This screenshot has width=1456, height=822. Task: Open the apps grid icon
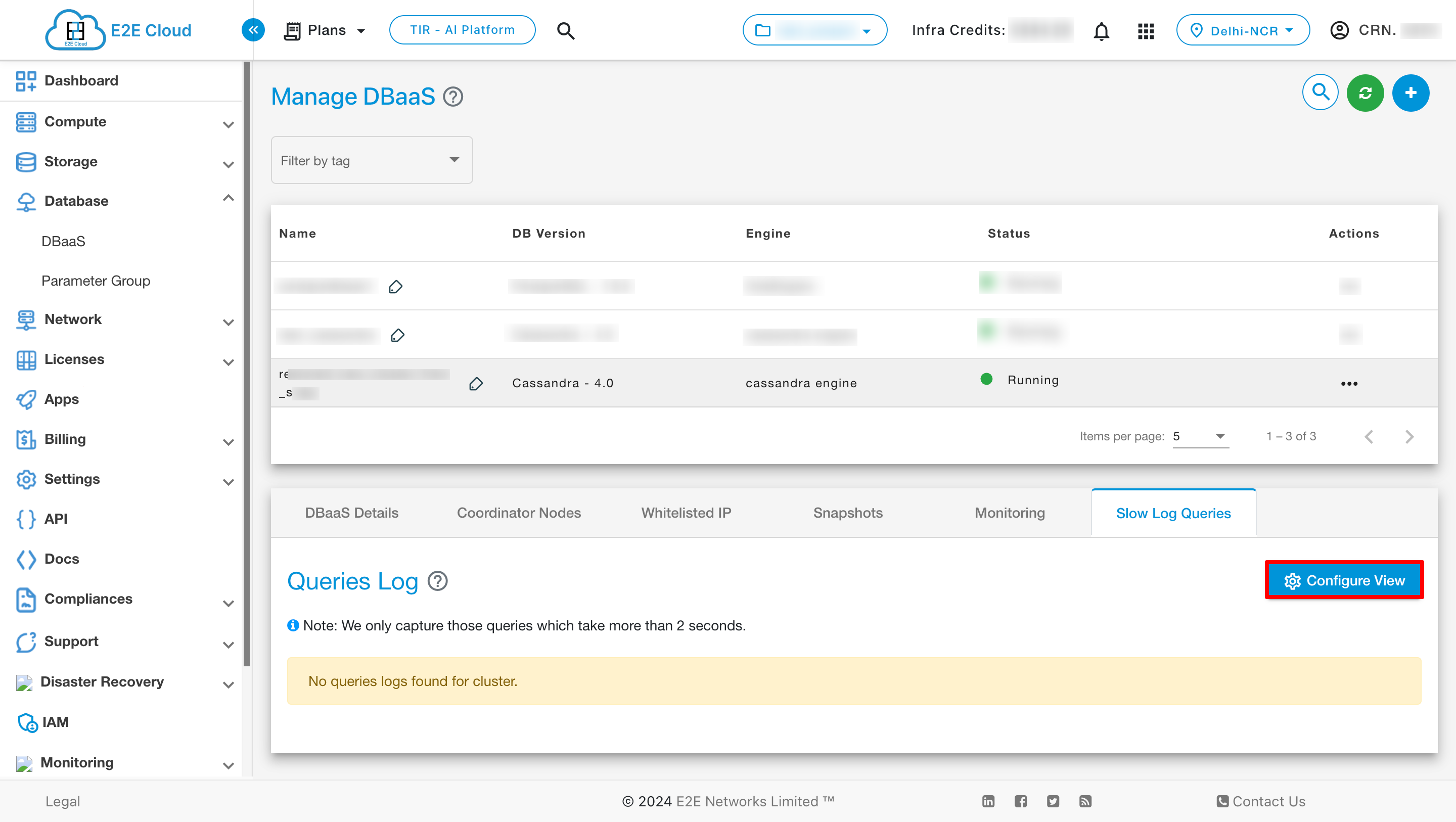[1146, 30]
